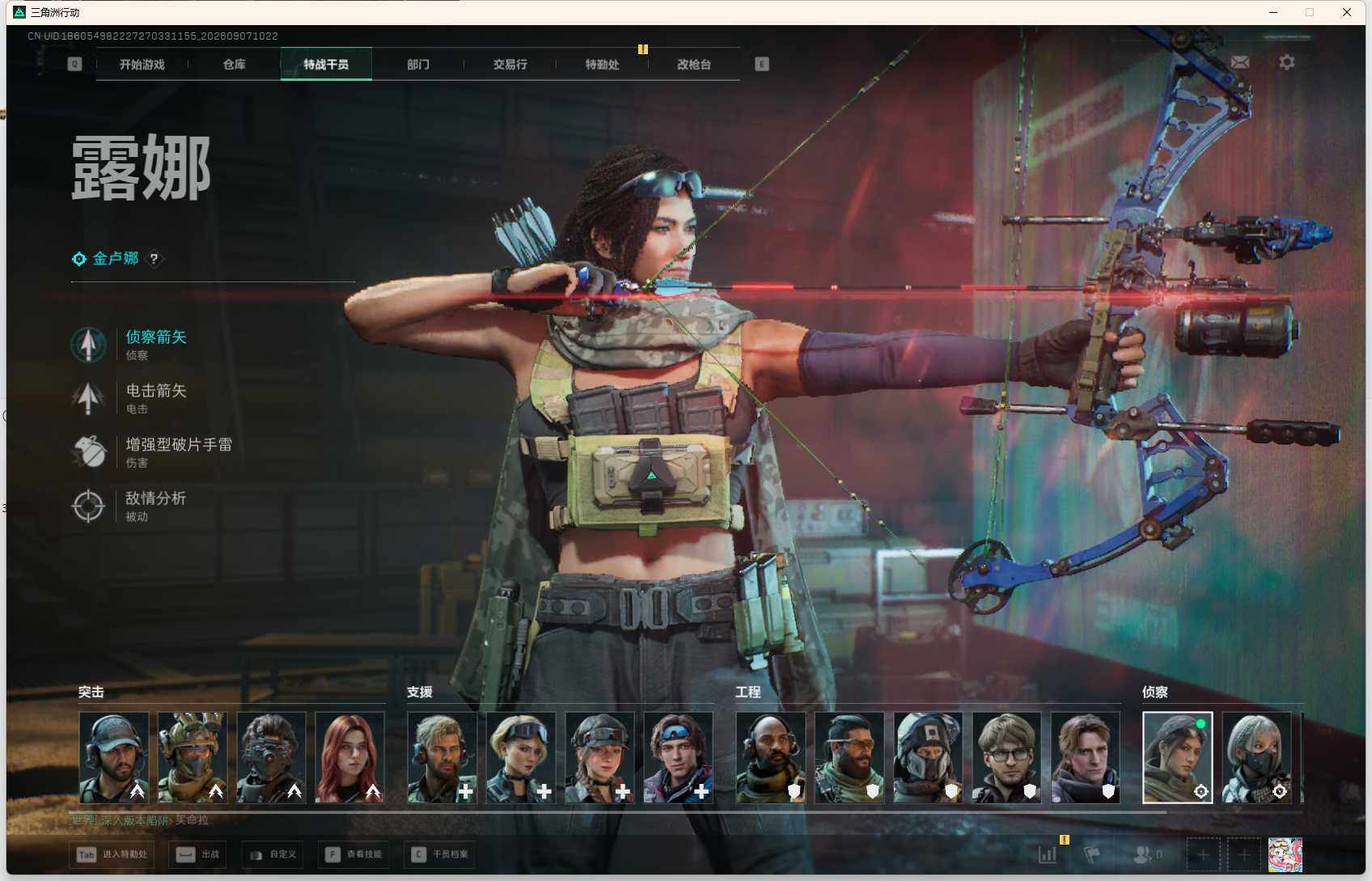Screen dimensions: 1372x881
Task: Switch to the 仓库 tab
Action: [235, 65]
